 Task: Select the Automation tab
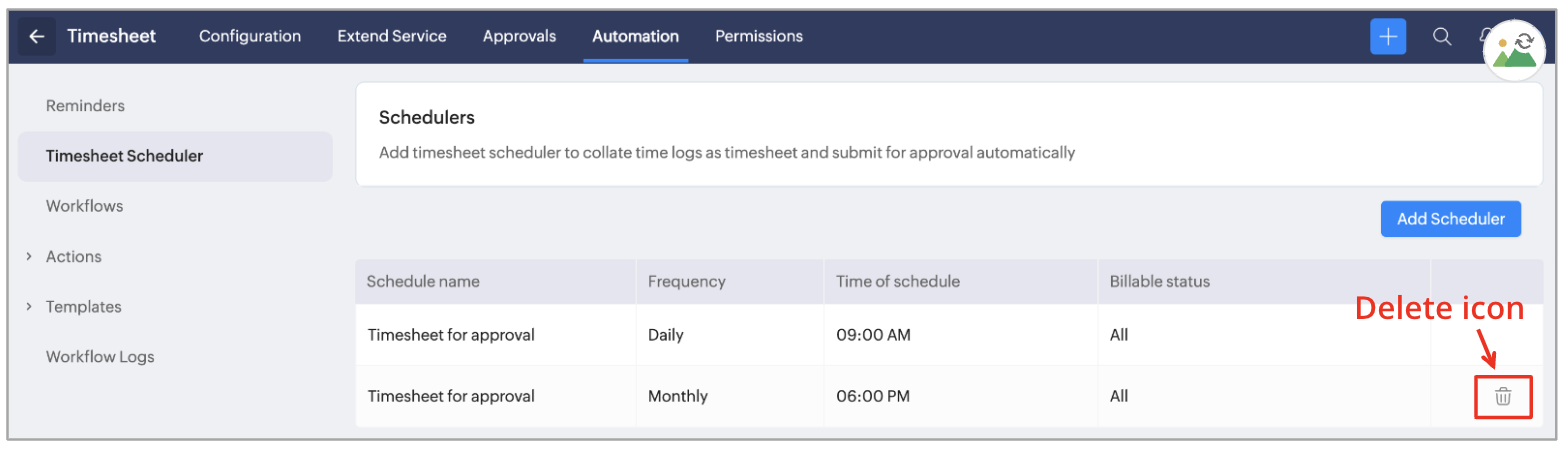point(635,37)
